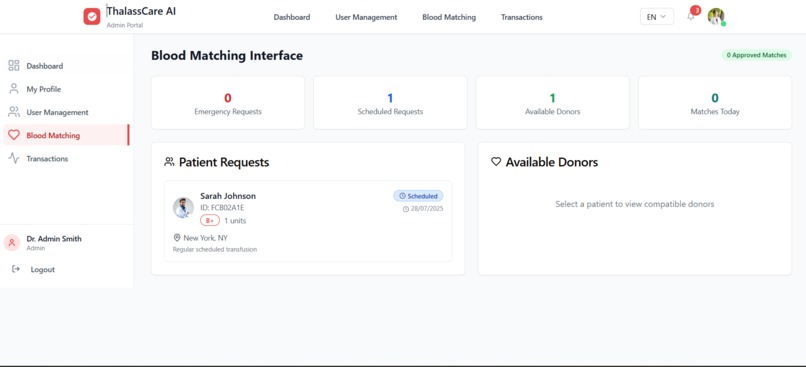Click the B+ blood type tag
This screenshot has width=806, height=367.
[210, 221]
